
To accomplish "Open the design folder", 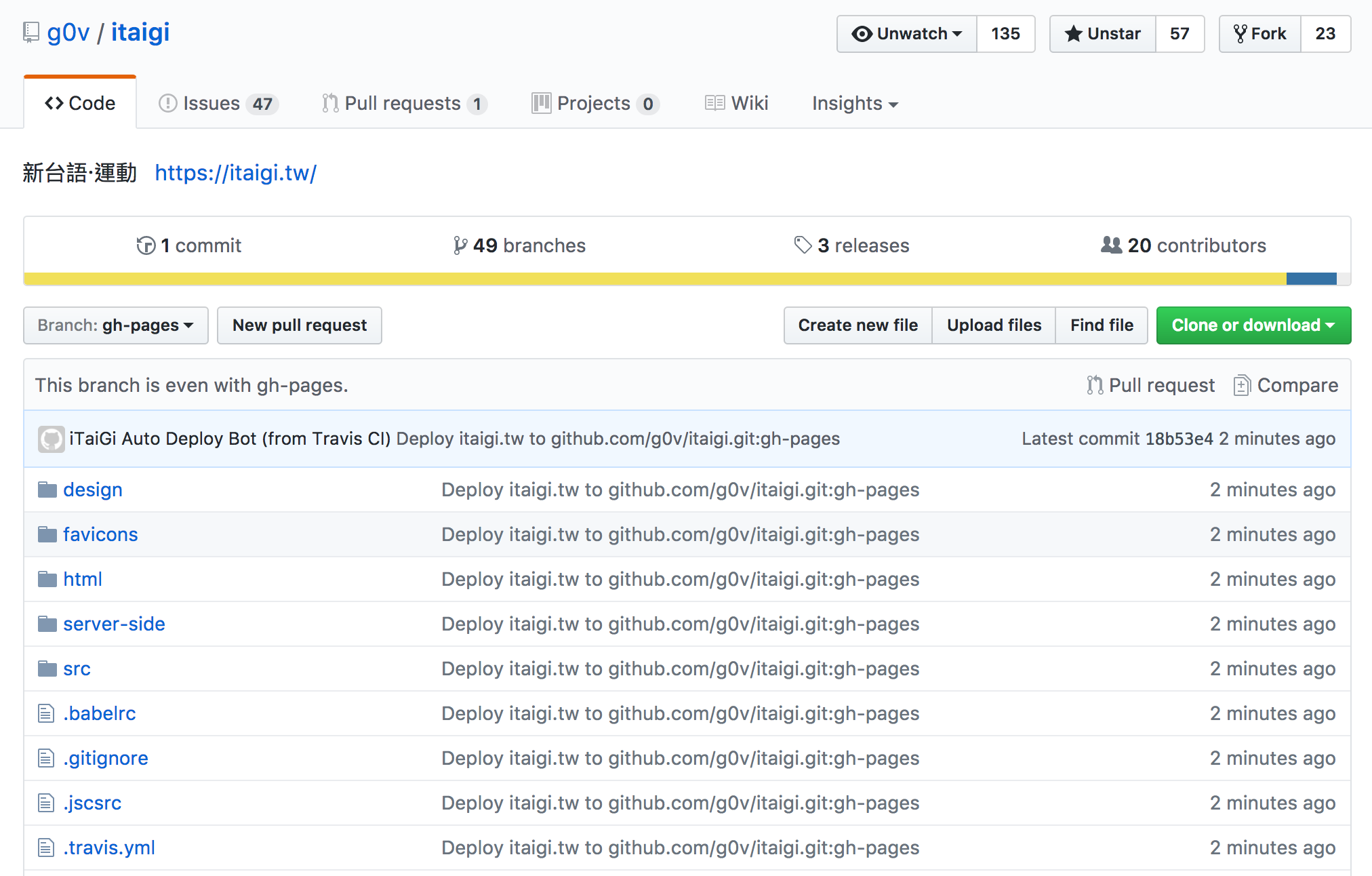I will click(x=93, y=490).
